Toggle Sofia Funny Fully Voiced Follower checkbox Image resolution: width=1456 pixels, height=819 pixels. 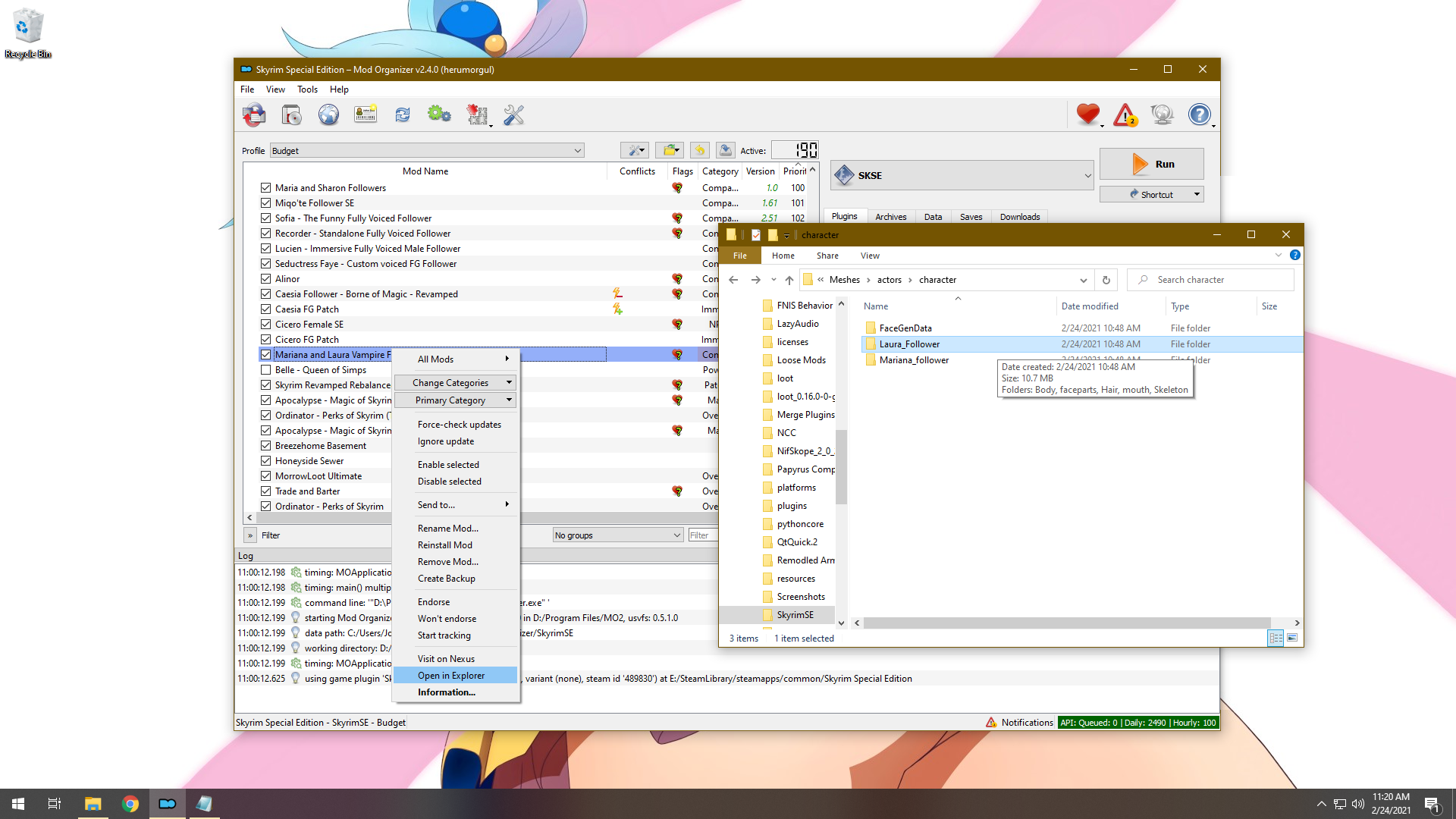pyautogui.click(x=265, y=218)
